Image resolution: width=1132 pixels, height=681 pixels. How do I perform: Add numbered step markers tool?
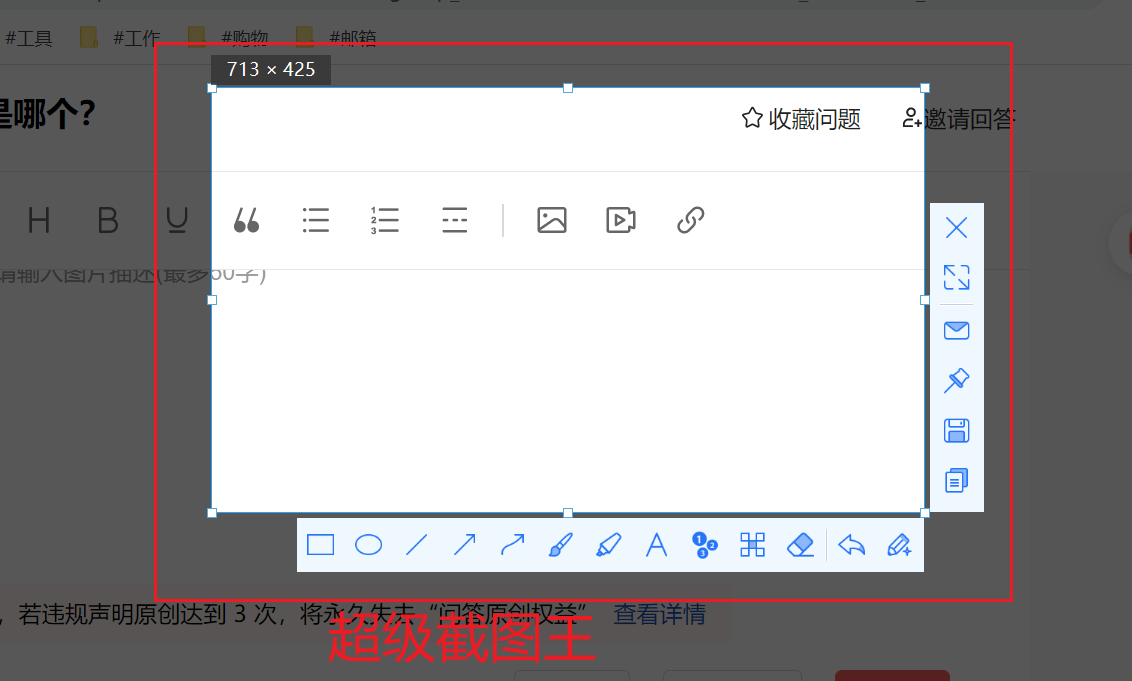[x=704, y=545]
